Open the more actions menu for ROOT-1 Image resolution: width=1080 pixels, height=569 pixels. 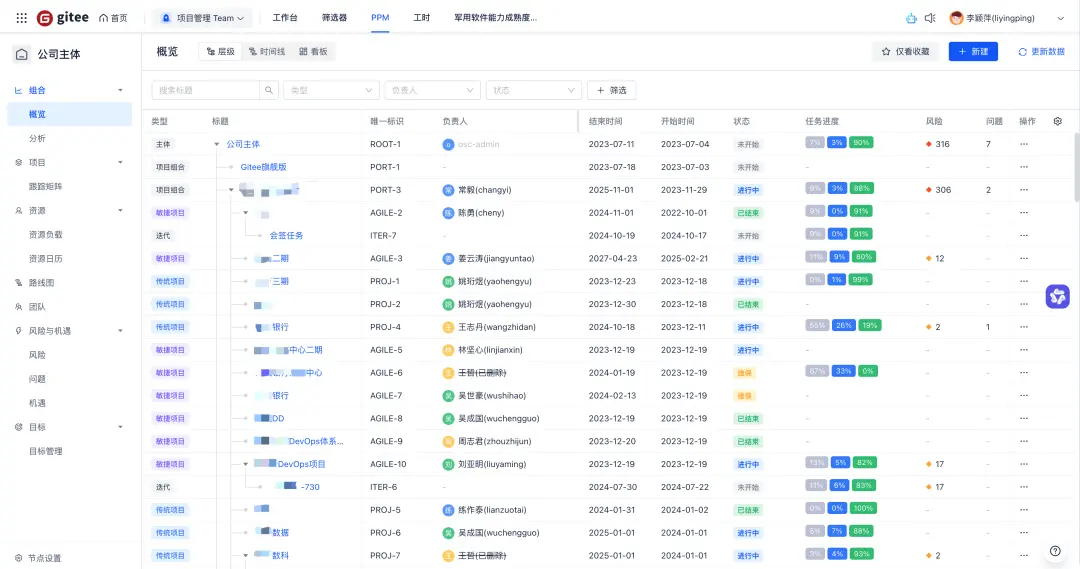coord(1024,144)
